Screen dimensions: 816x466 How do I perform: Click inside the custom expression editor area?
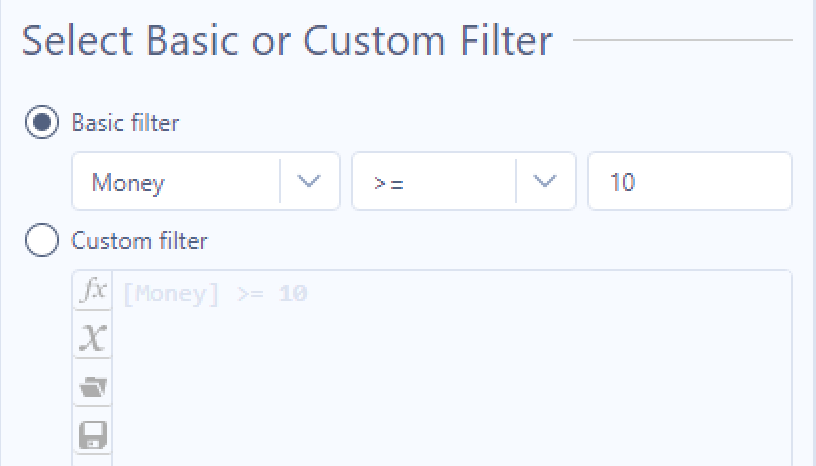point(452,368)
